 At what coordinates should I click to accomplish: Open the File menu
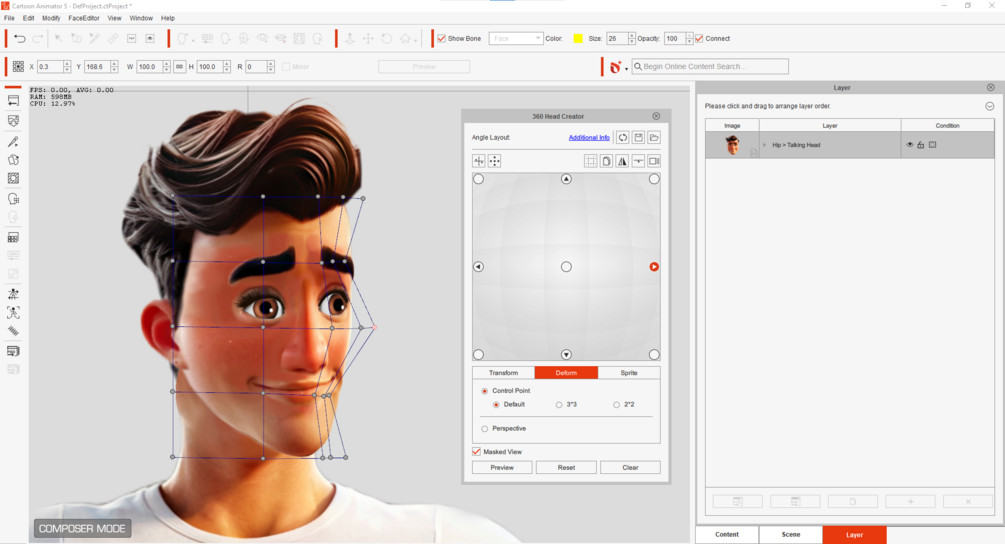click(x=10, y=18)
